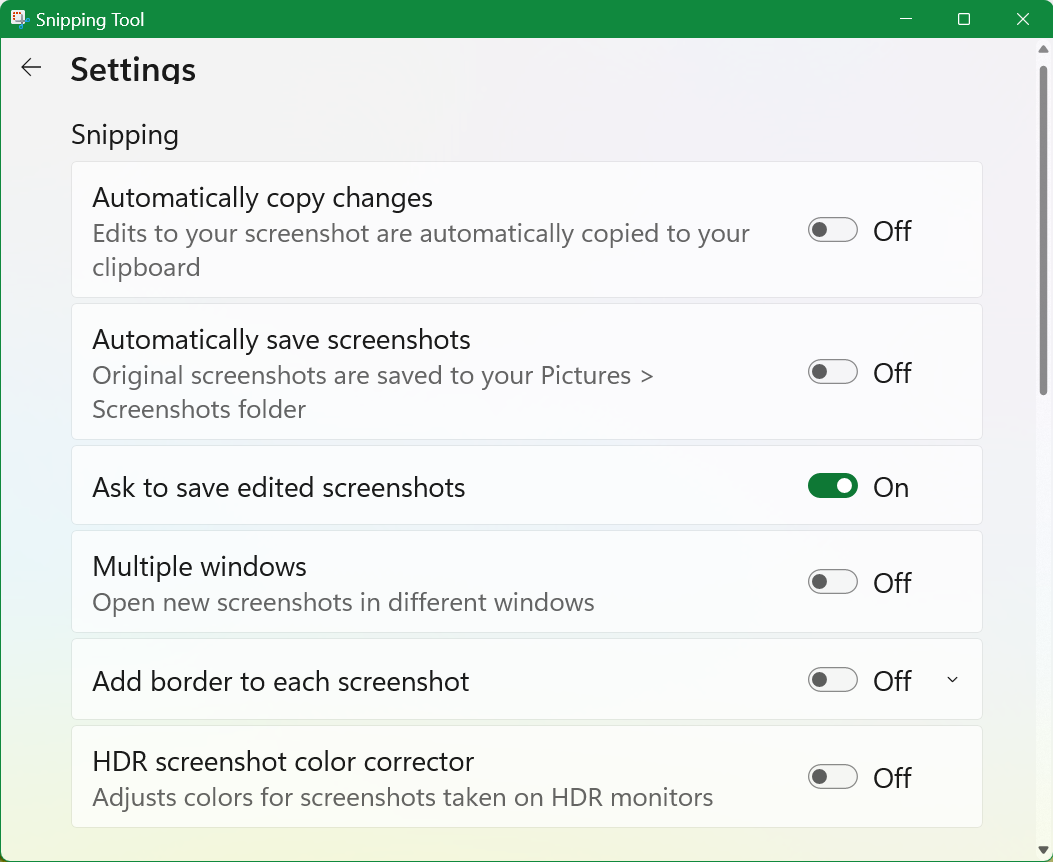The width and height of the screenshot is (1053, 862).
Task: Expand the border options chevron
Action: pos(952,680)
